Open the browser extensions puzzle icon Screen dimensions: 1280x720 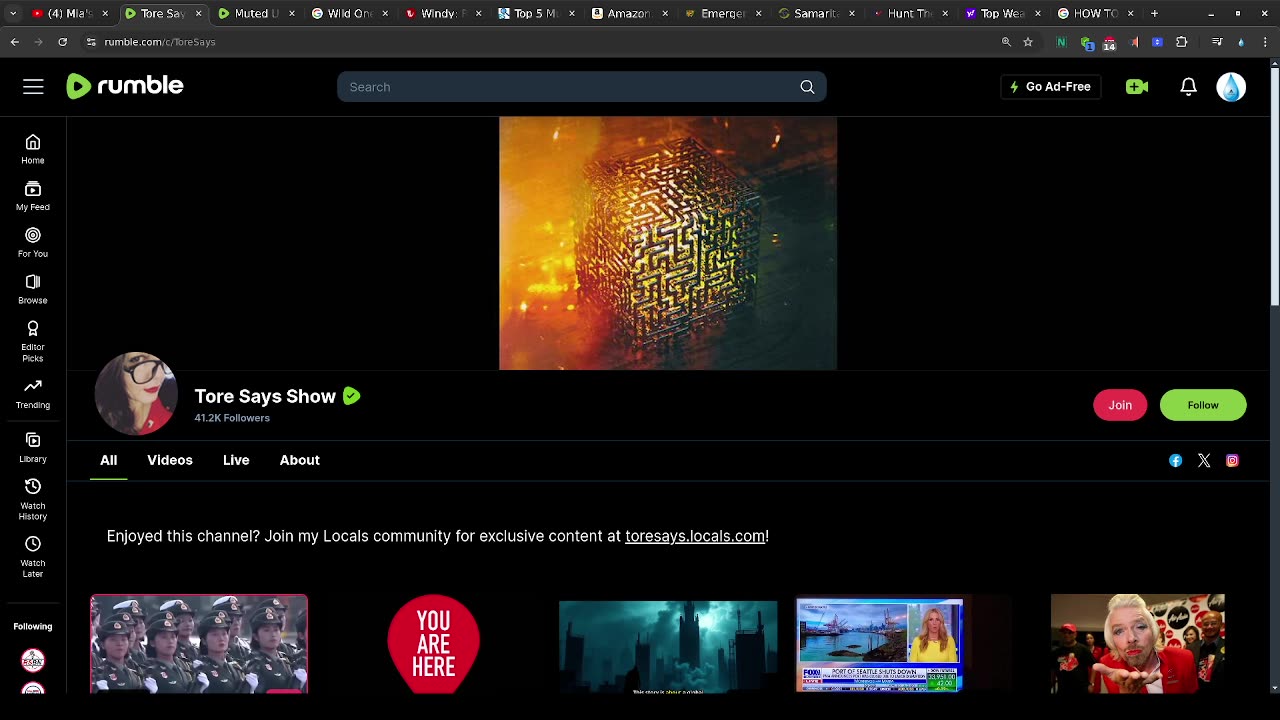coord(1182,42)
